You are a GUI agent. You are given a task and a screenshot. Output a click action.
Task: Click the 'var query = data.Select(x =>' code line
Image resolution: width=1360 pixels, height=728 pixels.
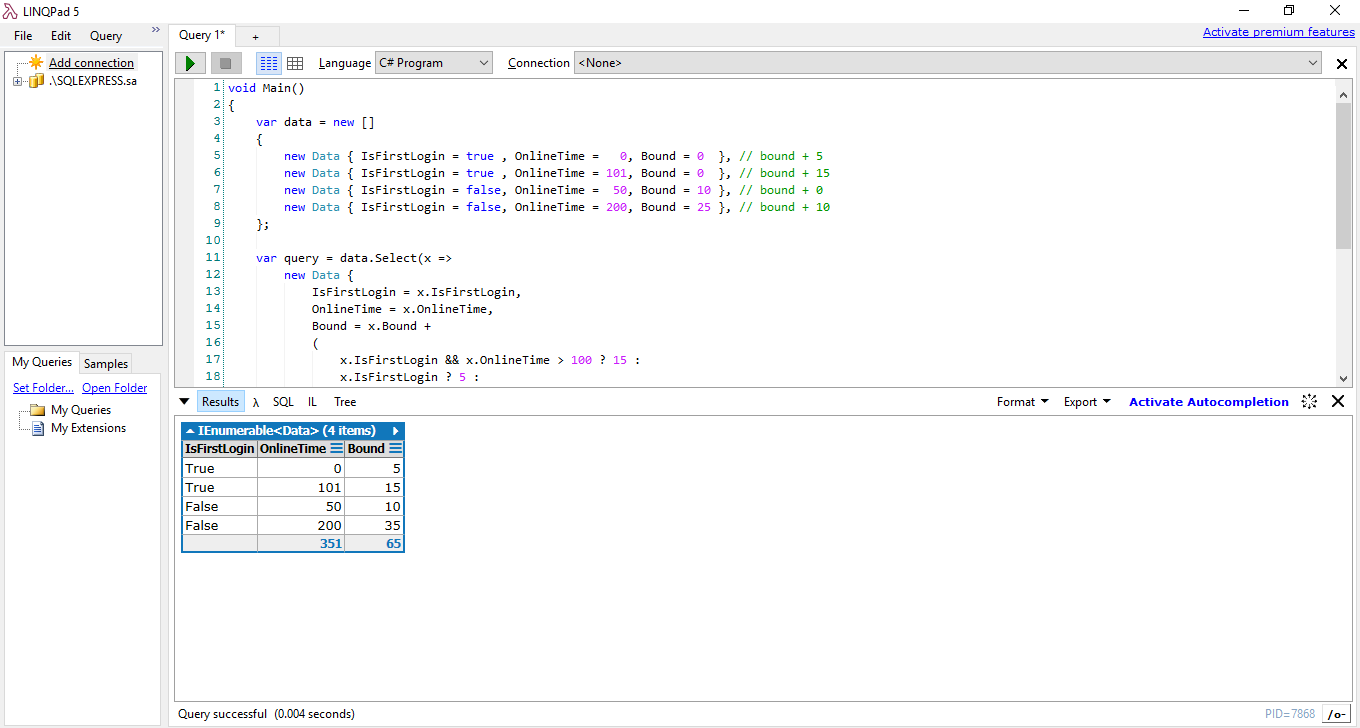tap(354, 258)
